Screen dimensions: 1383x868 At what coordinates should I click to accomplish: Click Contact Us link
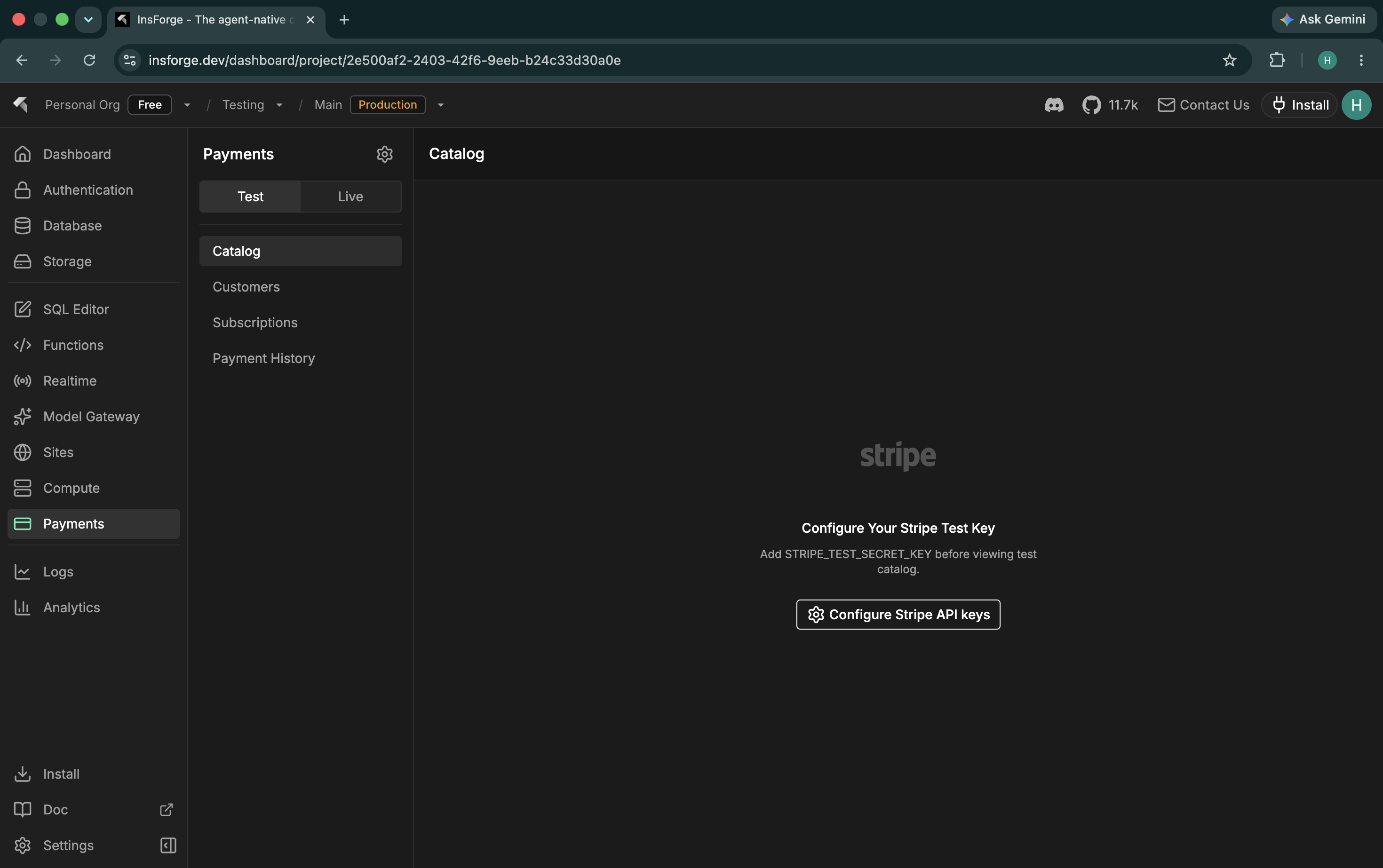(x=1203, y=105)
